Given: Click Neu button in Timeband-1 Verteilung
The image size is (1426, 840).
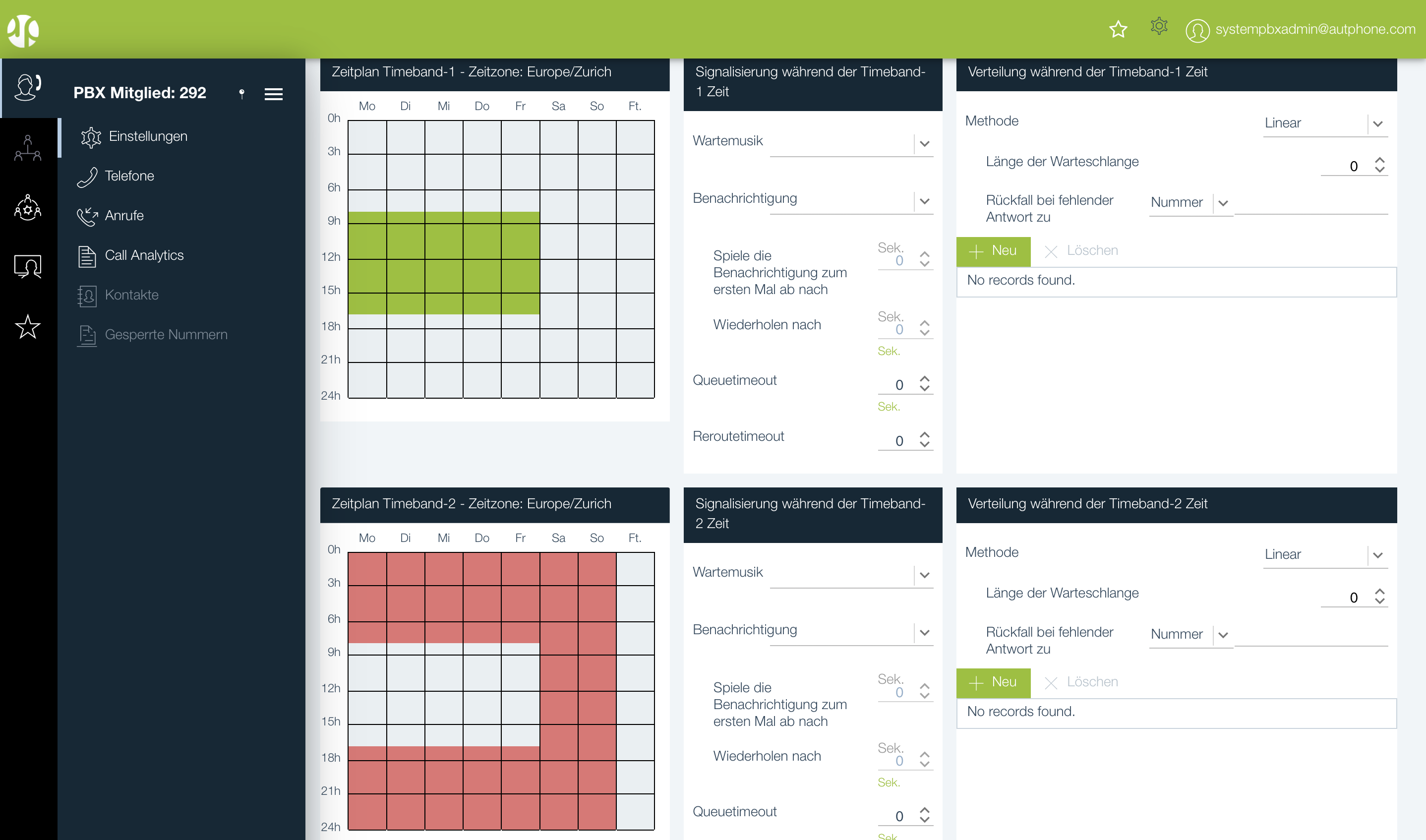Looking at the screenshot, I should (x=993, y=251).
